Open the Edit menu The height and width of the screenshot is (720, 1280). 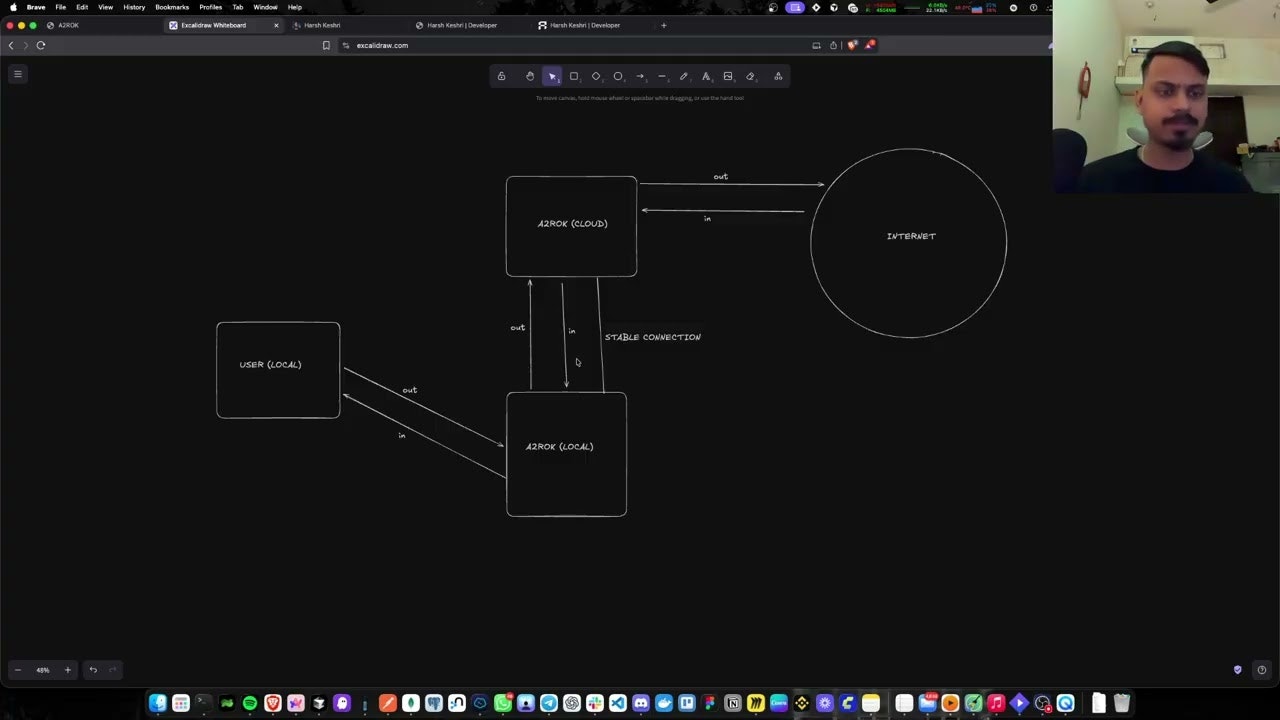[82, 7]
